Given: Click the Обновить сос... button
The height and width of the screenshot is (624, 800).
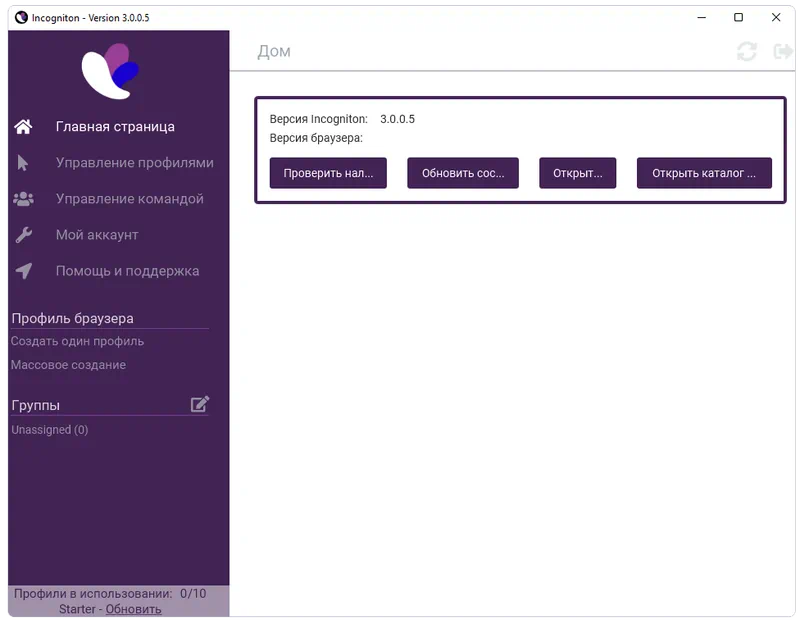Looking at the screenshot, I should tap(463, 173).
